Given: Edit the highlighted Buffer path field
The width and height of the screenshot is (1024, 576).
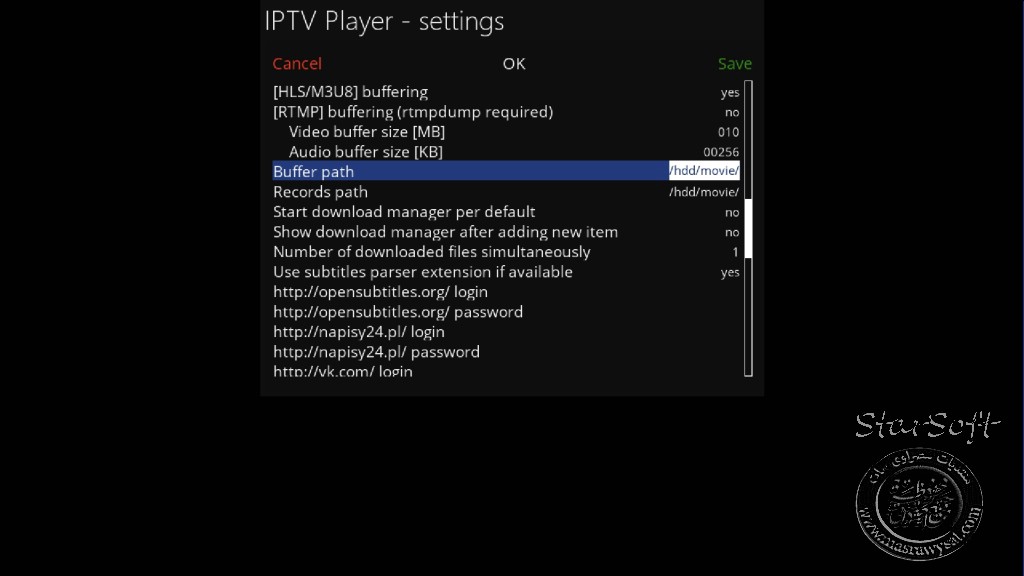Looking at the screenshot, I should [506, 171].
